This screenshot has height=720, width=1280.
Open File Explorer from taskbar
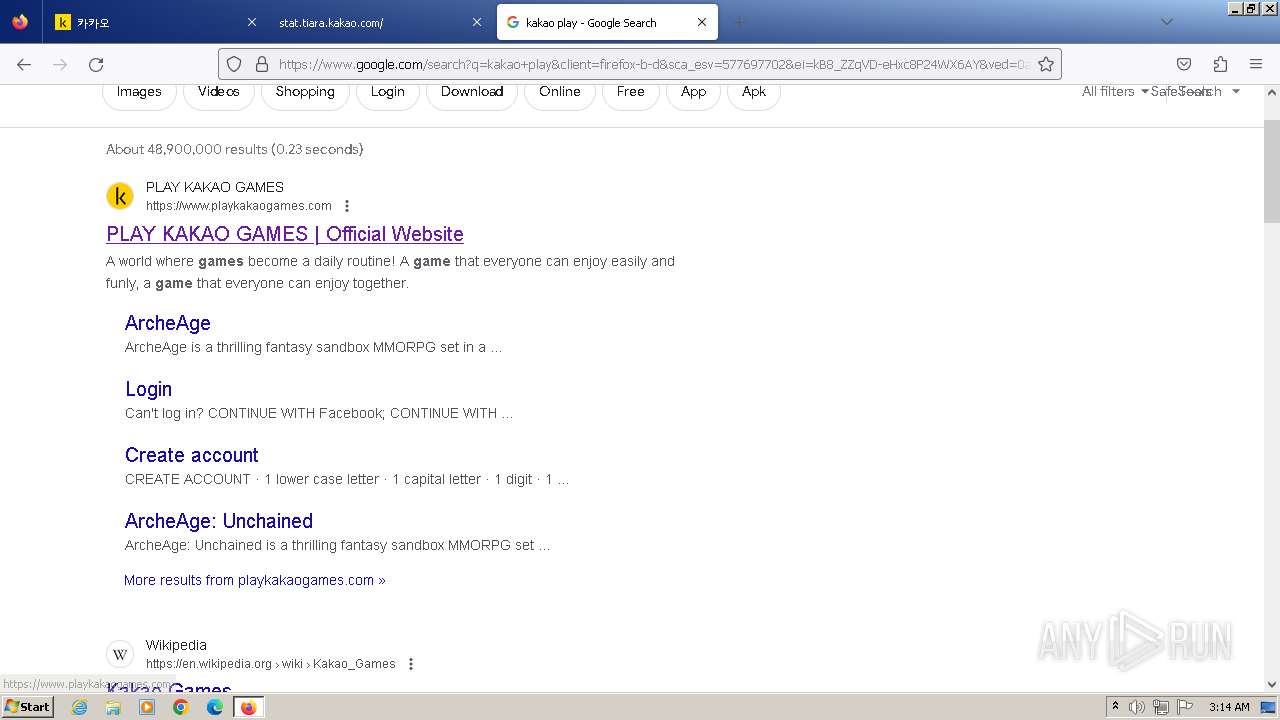pyautogui.click(x=113, y=707)
